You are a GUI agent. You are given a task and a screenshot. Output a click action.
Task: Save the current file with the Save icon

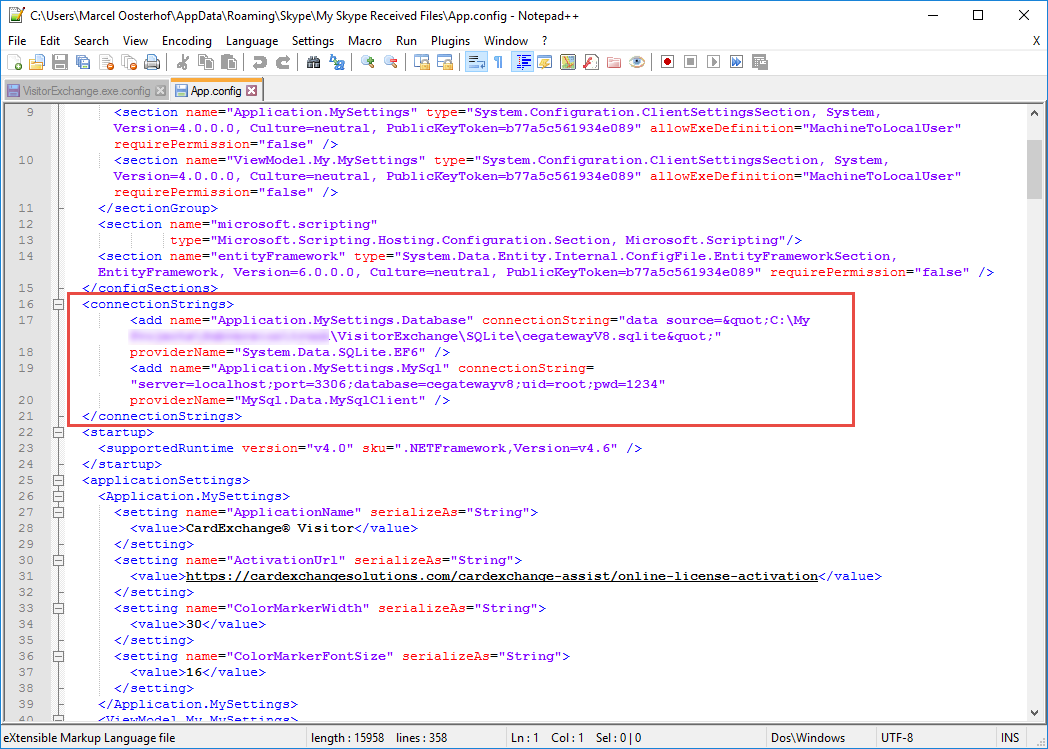pyautogui.click(x=60, y=63)
